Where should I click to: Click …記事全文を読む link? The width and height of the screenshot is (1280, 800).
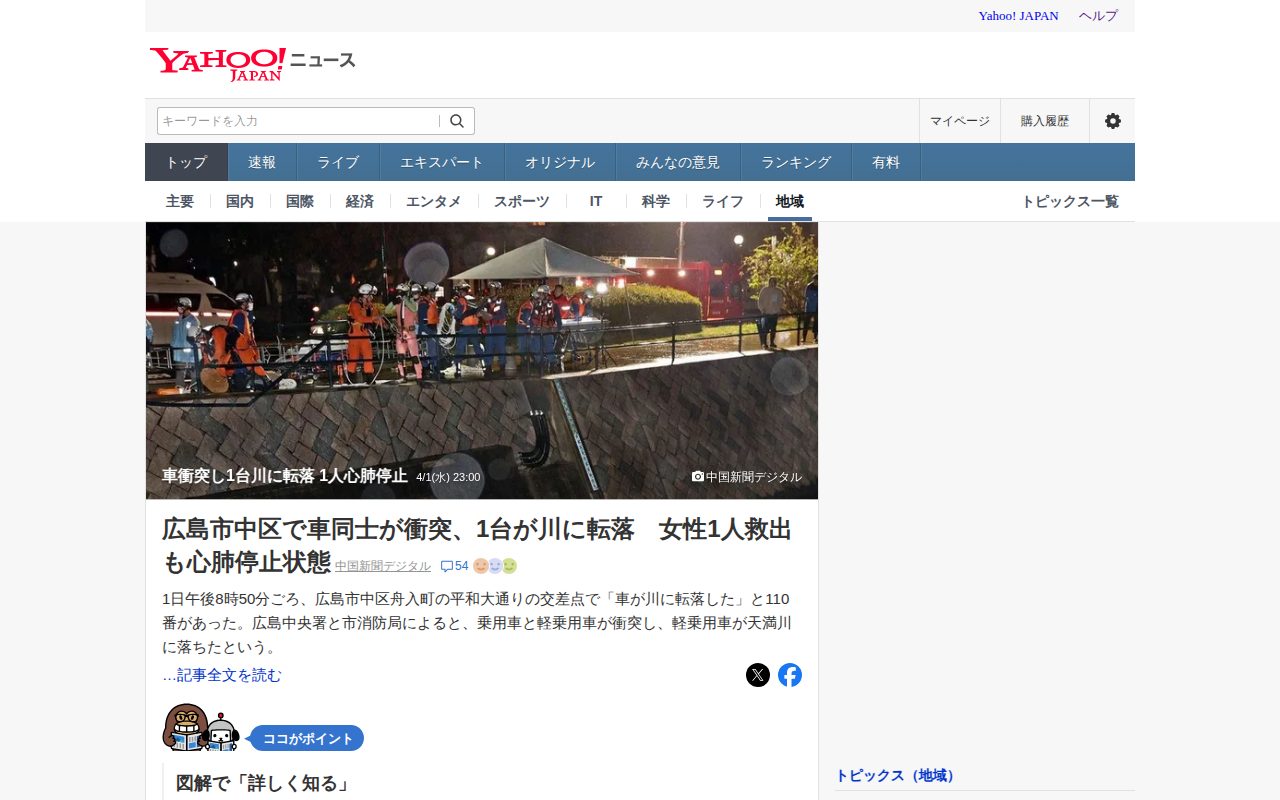coord(222,675)
